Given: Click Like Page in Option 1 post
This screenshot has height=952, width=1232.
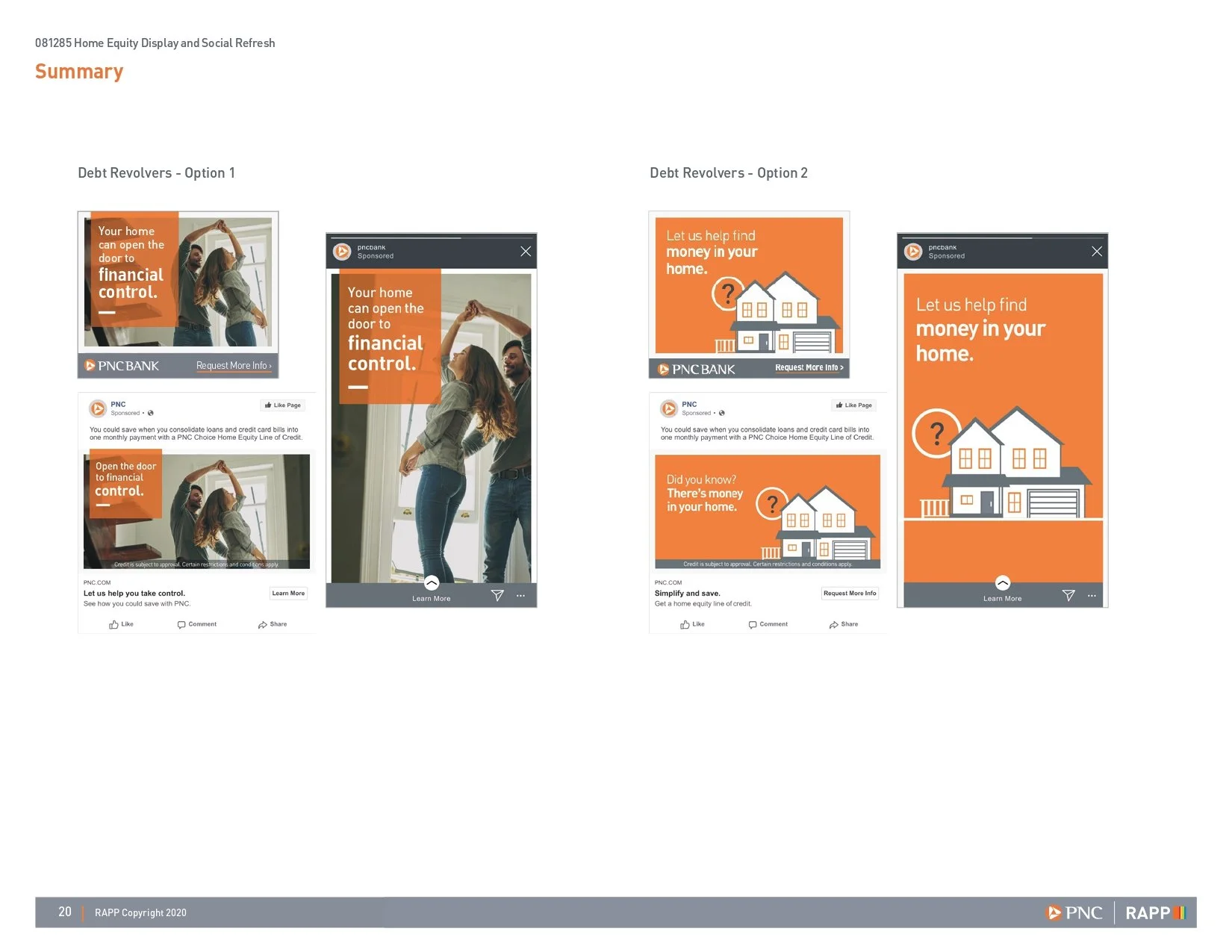Looking at the screenshot, I should coord(283,405).
